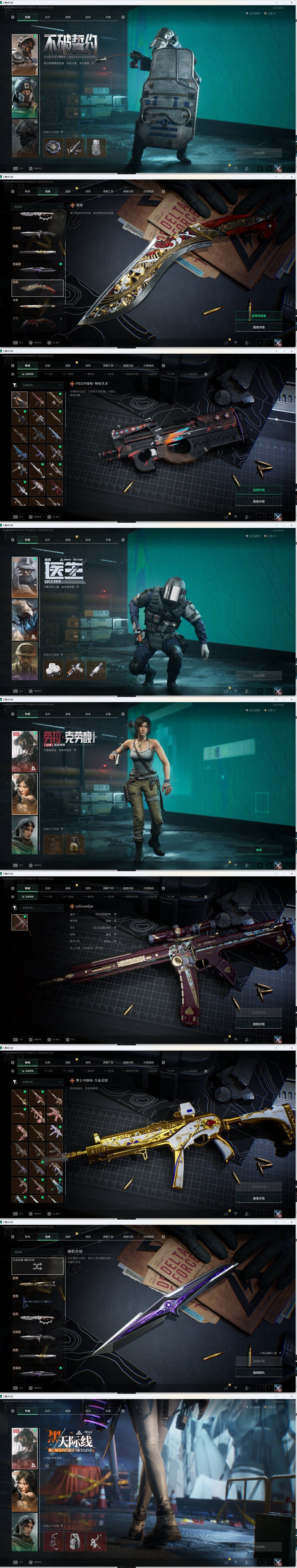
Task: Open the 外观 tab in the shield operator screen
Action: pos(27,17)
